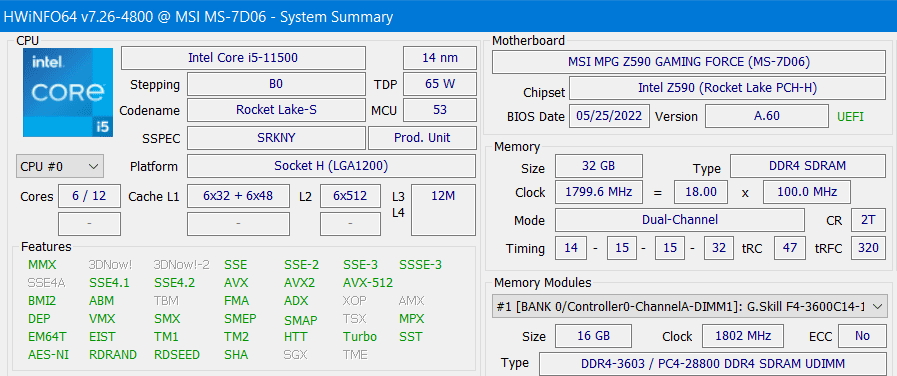Click the Memory Type value DDR4 SDRAM
897x376 pixels.
807,166
